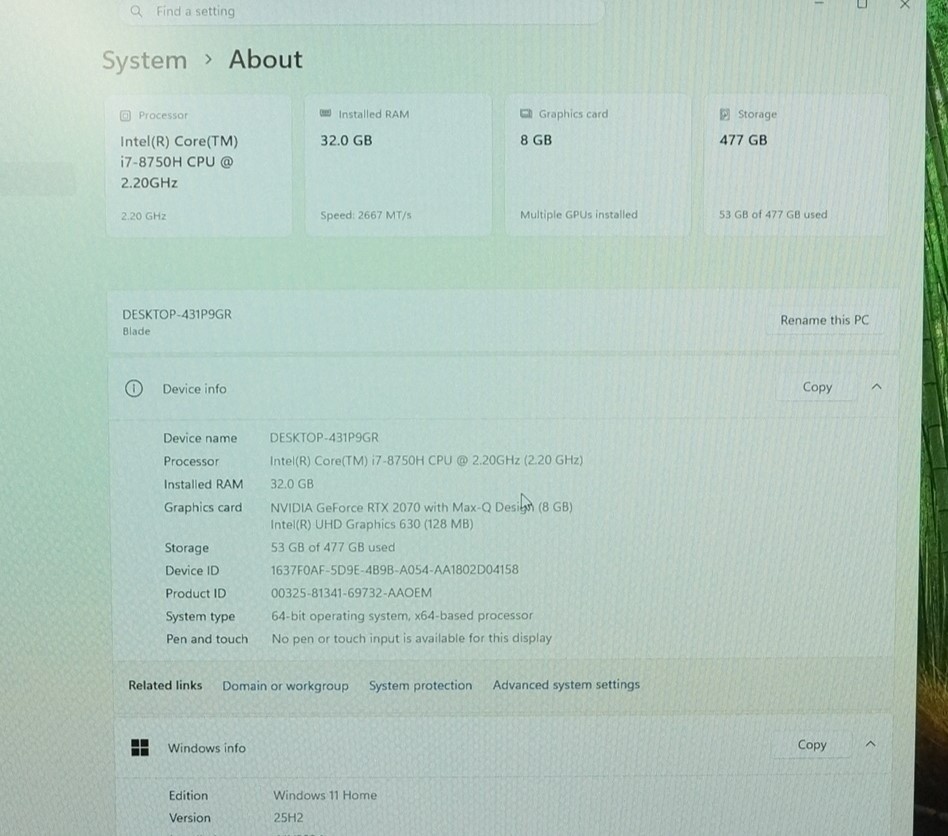Collapse the Device info section

(x=877, y=387)
